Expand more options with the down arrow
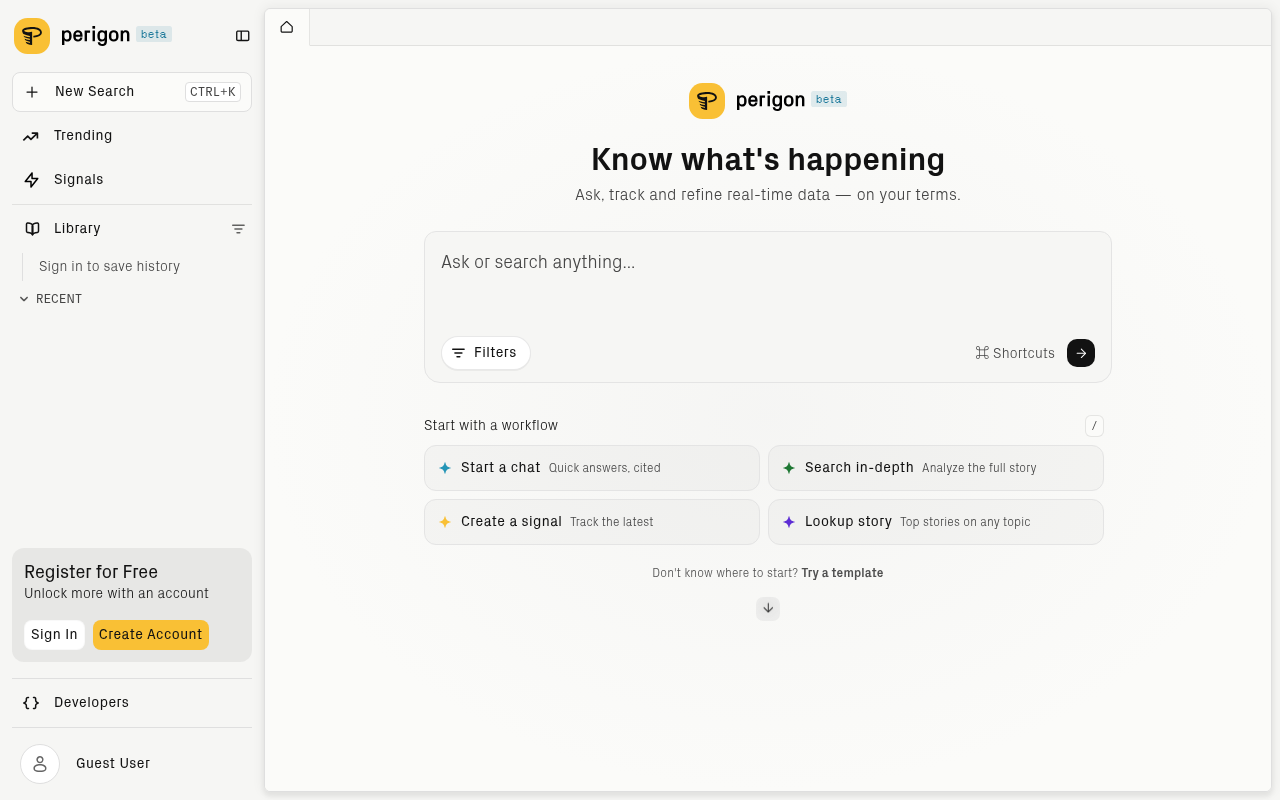 (x=767, y=608)
